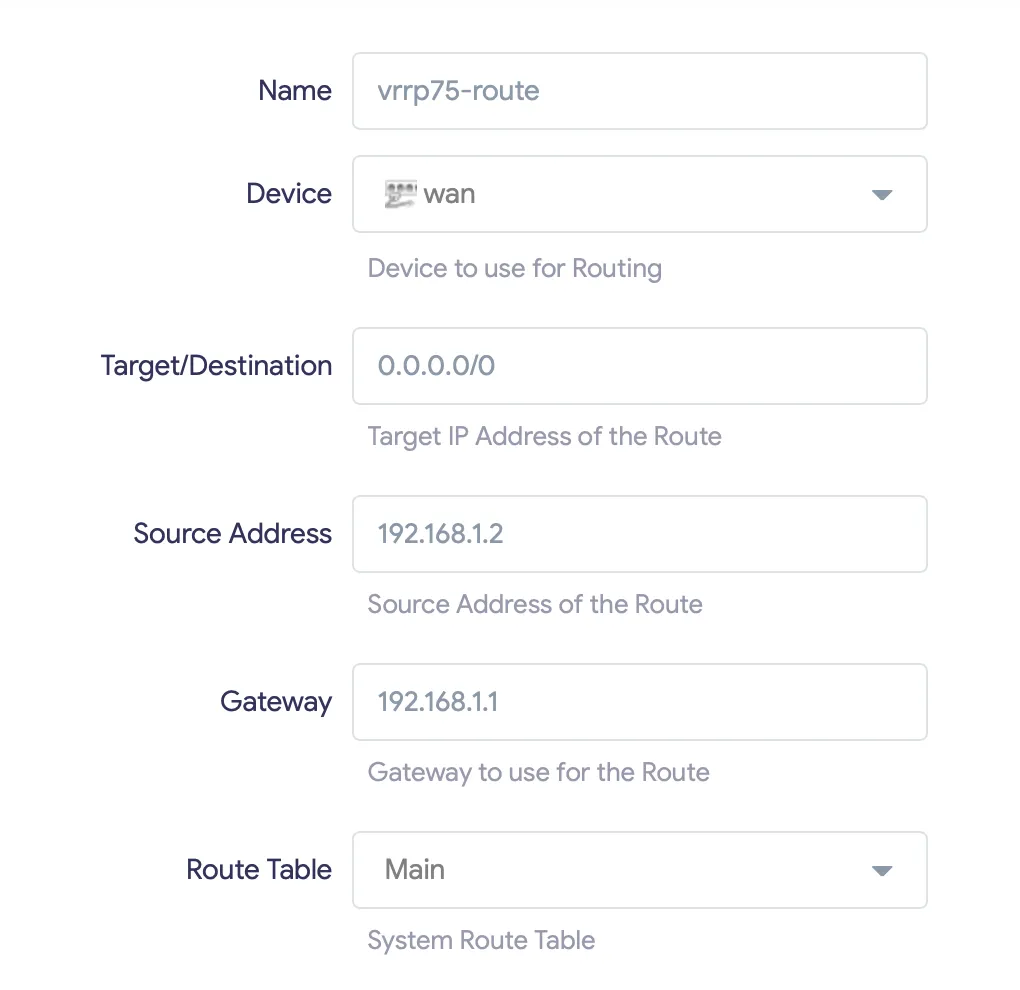Select the 'wan' text in Device combo box
1020x990 pixels.
click(x=449, y=194)
